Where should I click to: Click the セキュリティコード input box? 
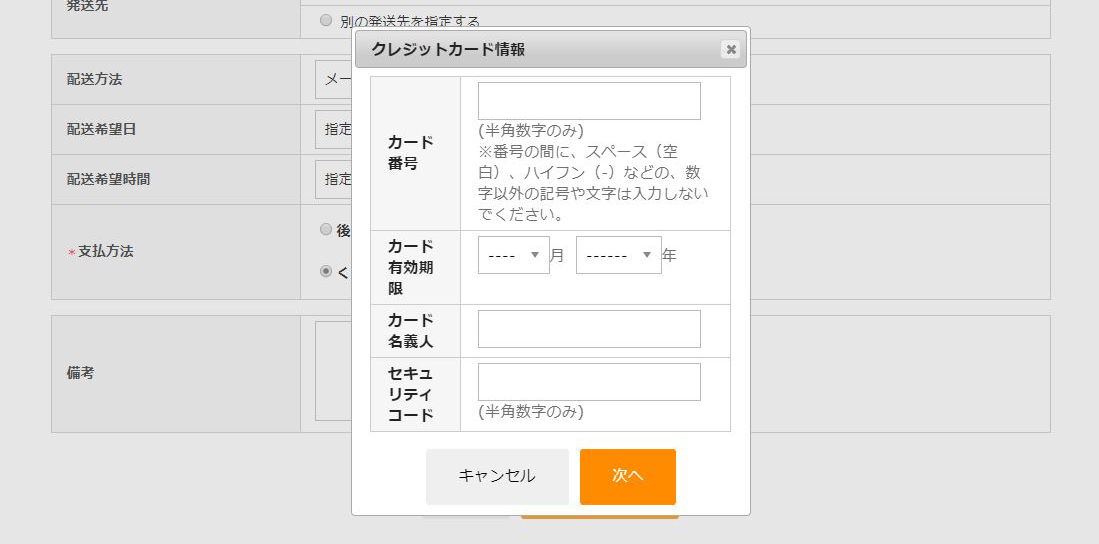pos(589,382)
